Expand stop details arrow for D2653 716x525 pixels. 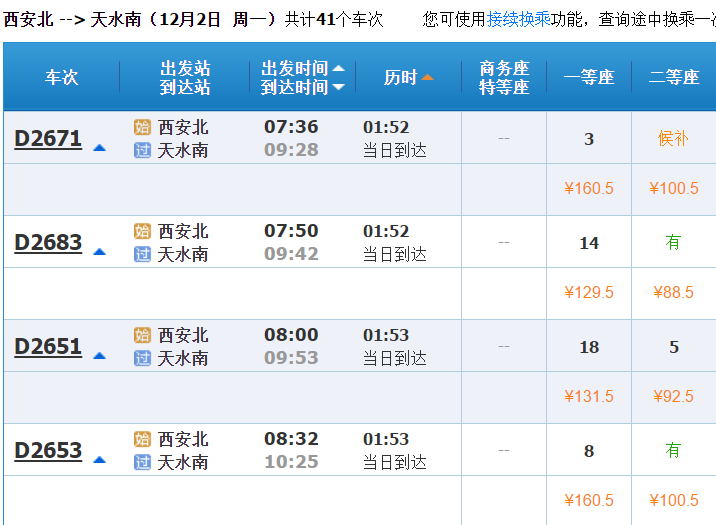tap(99, 460)
